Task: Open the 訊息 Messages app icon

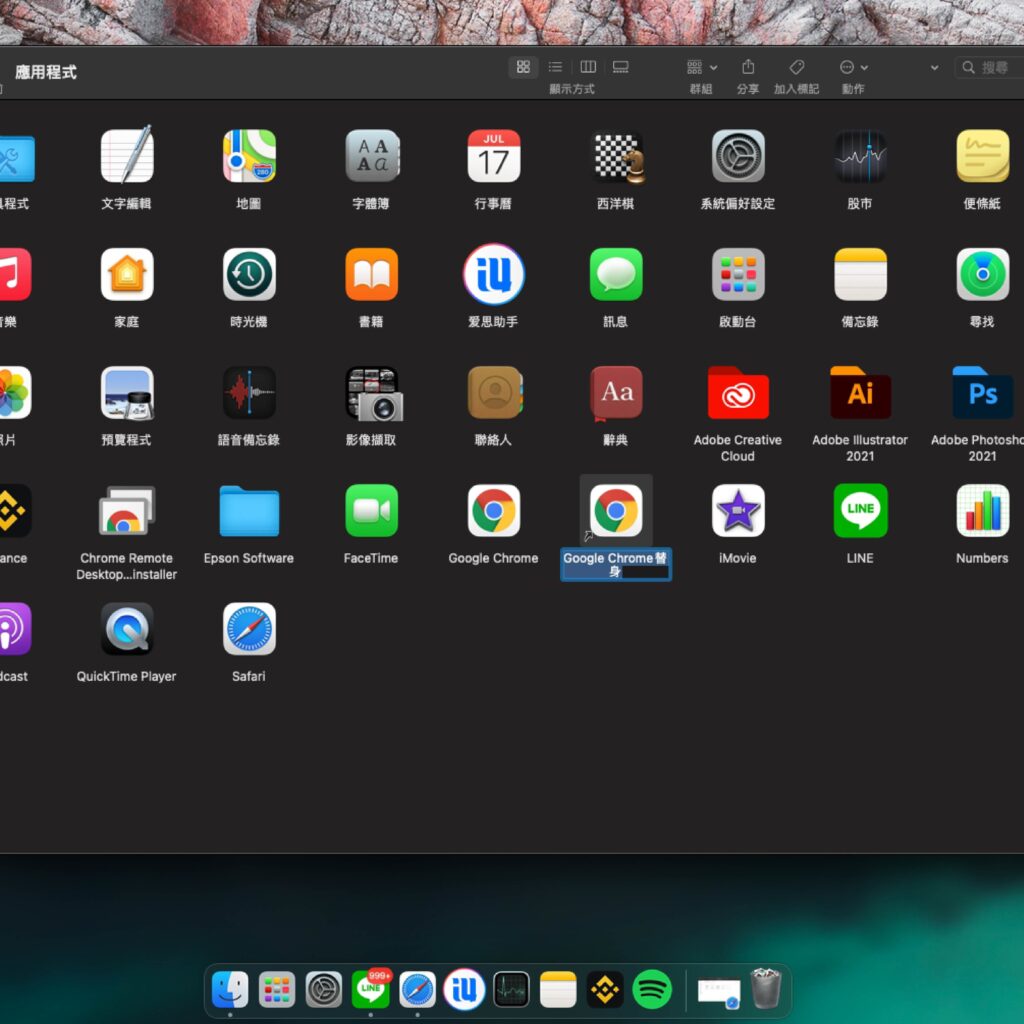Action: tap(616, 274)
